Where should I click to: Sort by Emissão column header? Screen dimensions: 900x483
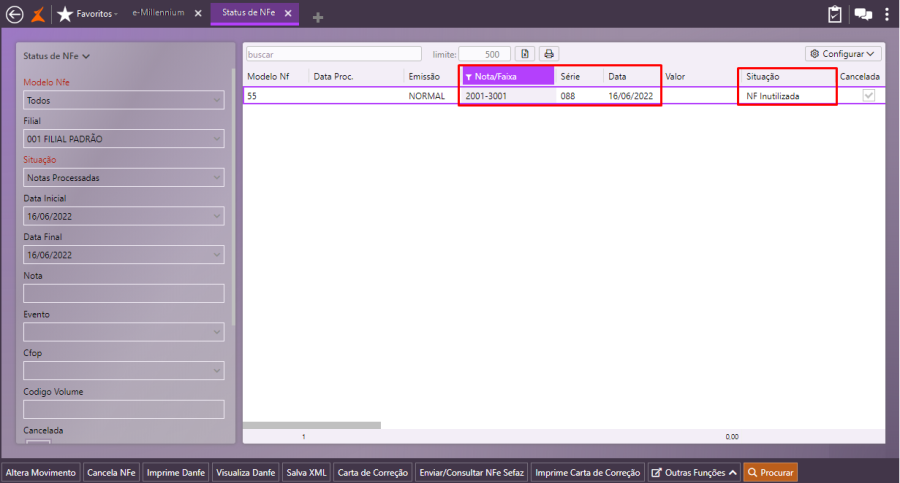pos(424,76)
